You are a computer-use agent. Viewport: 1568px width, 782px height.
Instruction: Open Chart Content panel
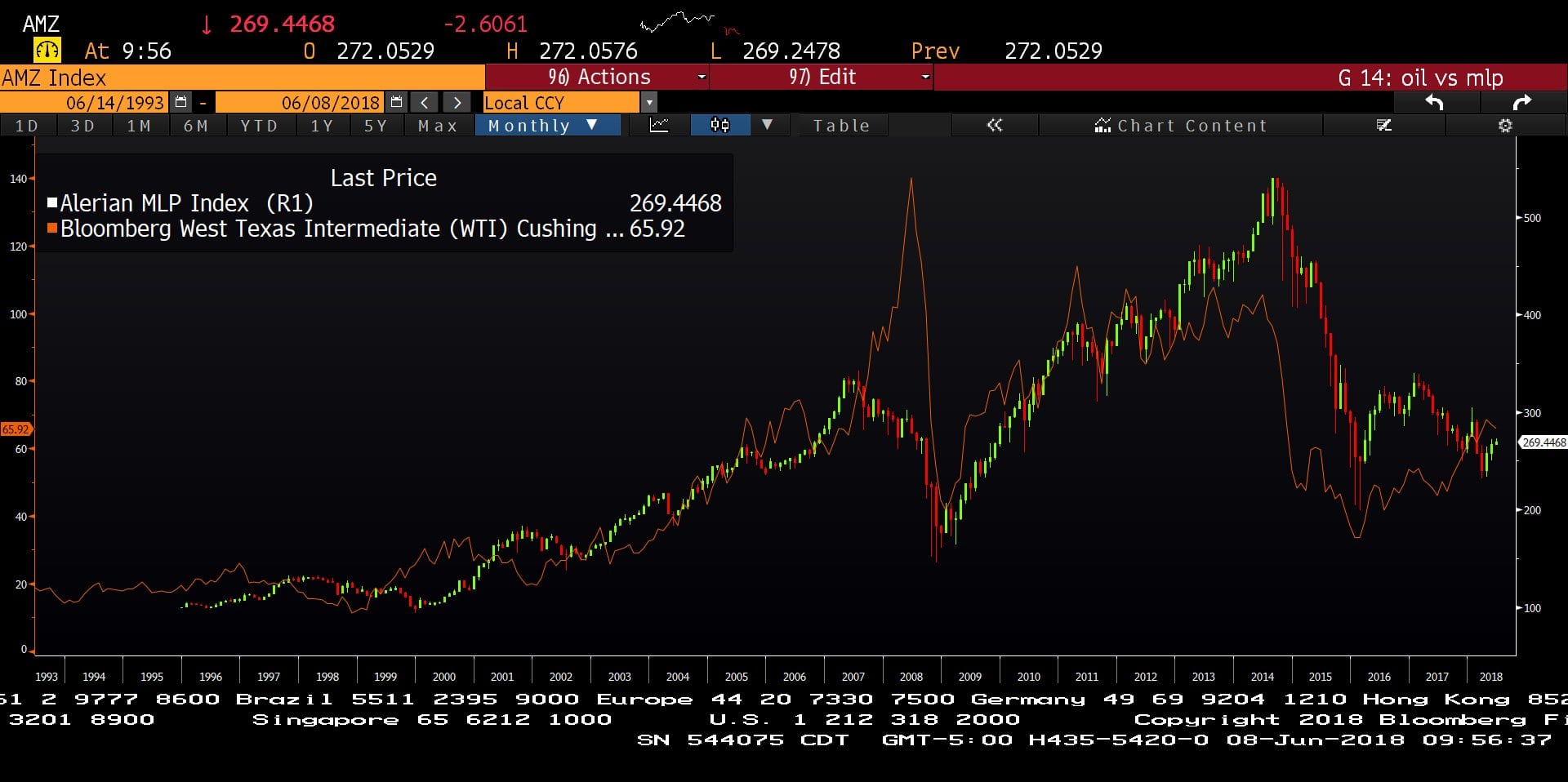pyautogui.click(x=1181, y=125)
